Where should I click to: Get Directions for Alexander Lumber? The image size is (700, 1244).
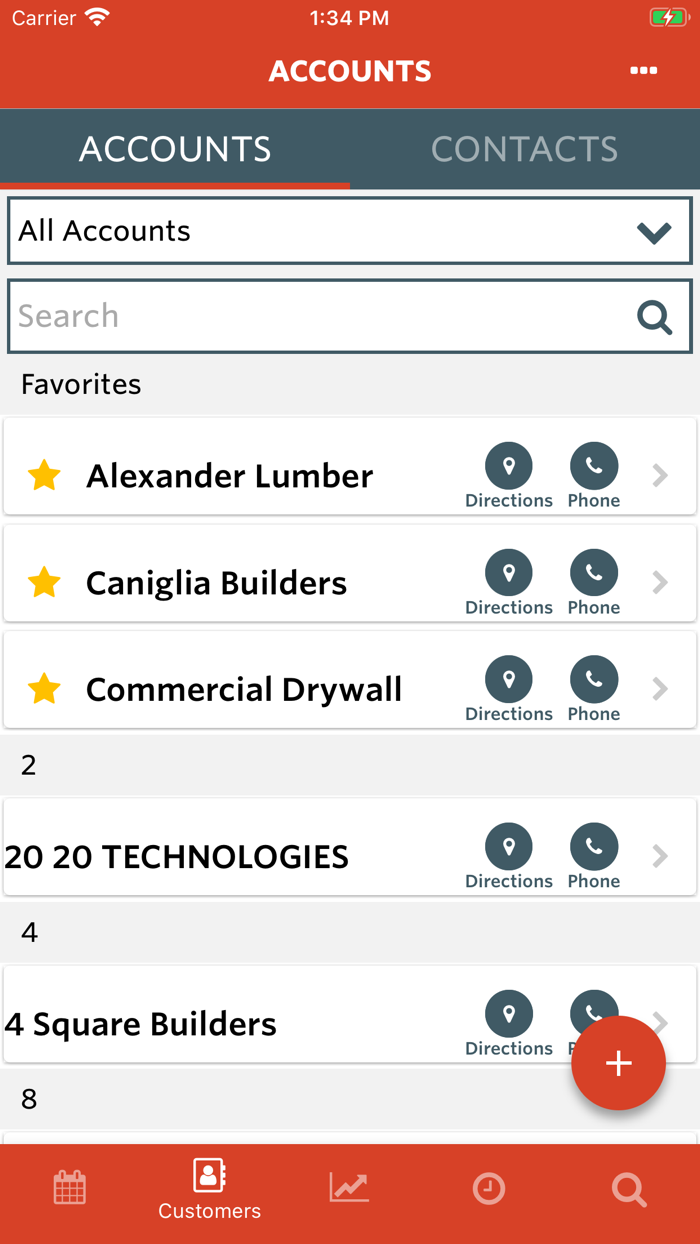pyautogui.click(x=509, y=466)
